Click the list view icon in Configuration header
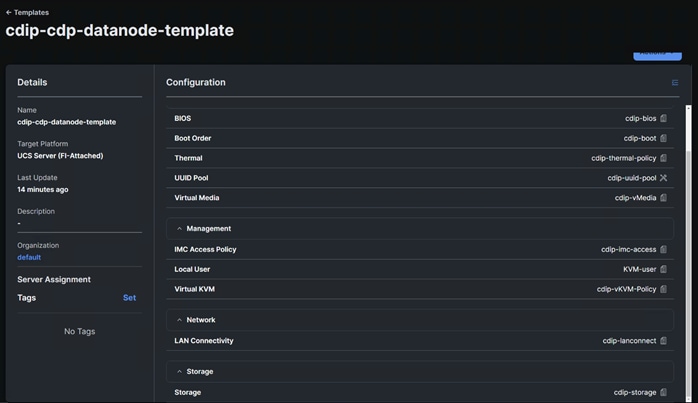698x403 pixels. 675,82
